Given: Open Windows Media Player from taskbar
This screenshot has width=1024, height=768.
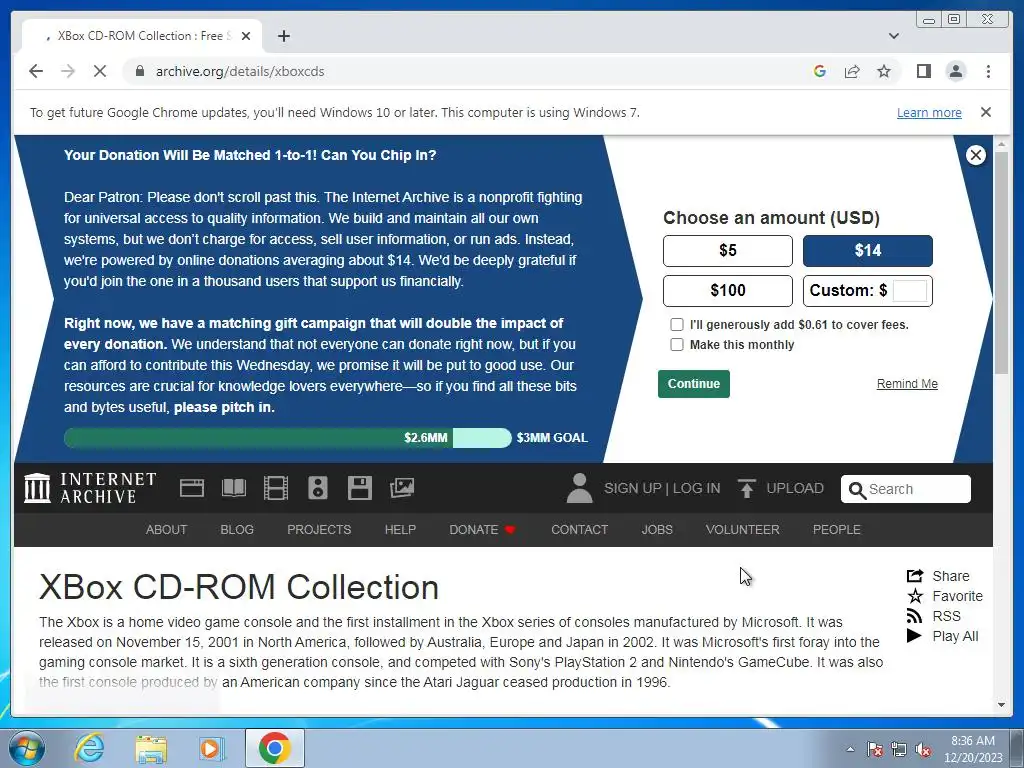Looking at the screenshot, I should [212, 748].
